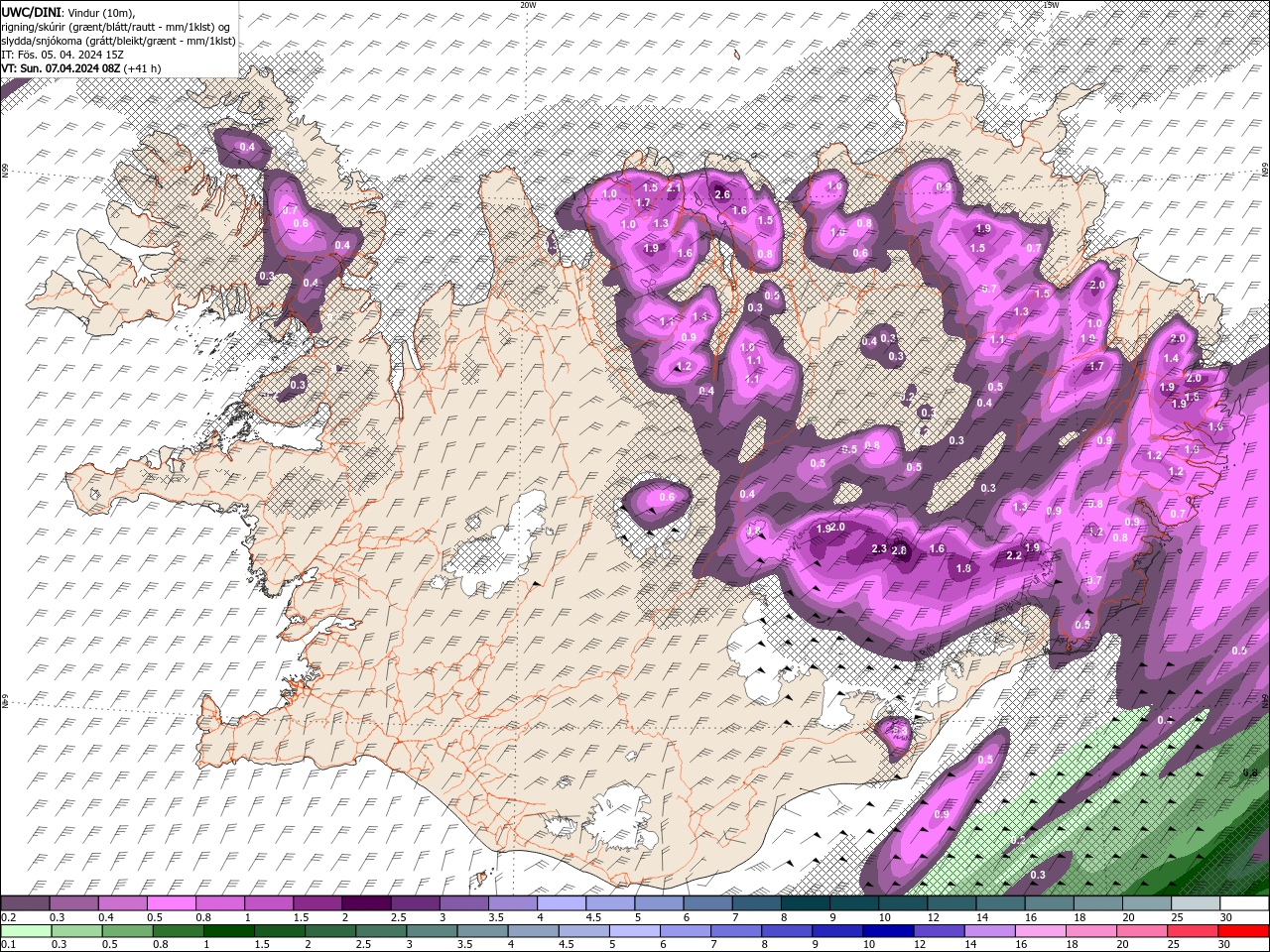The height and width of the screenshot is (952, 1270).
Task: Click the 'VT: Sun. 07.04.2024 08Z' valid time
Action: (x=61, y=68)
